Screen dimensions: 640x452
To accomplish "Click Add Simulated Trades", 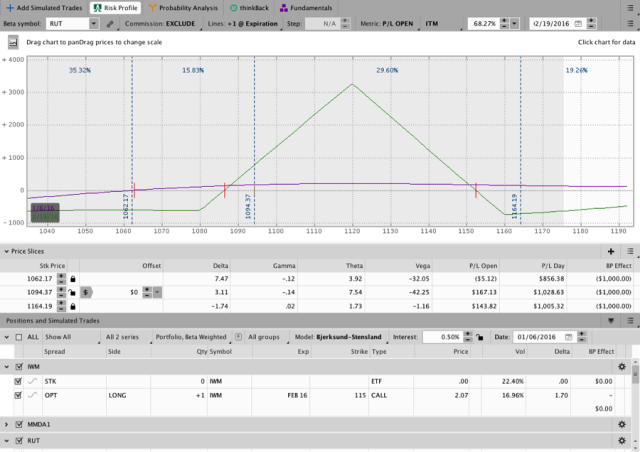I will (x=44, y=8).
